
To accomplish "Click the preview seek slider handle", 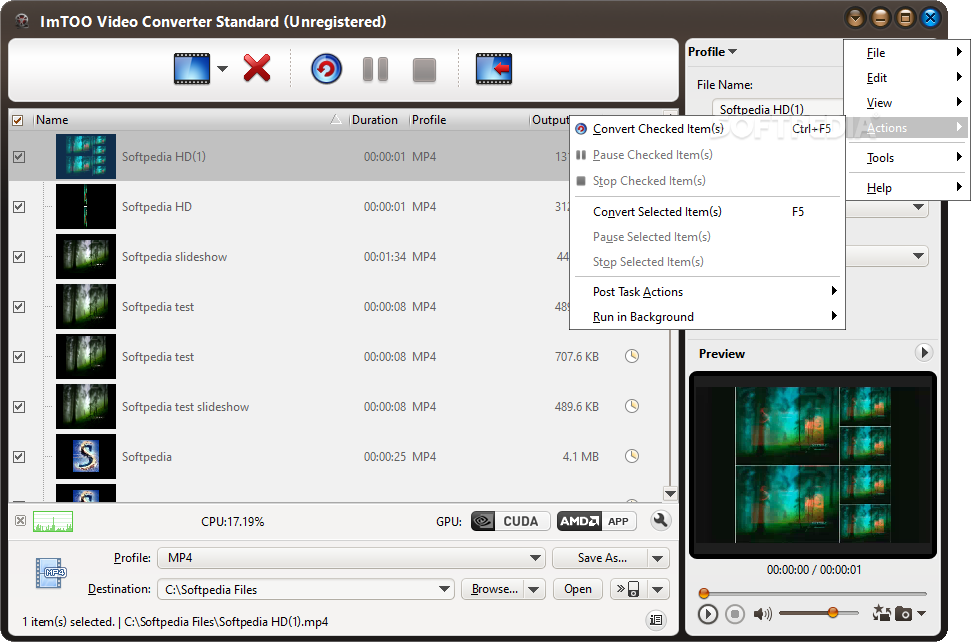I will click(703, 593).
